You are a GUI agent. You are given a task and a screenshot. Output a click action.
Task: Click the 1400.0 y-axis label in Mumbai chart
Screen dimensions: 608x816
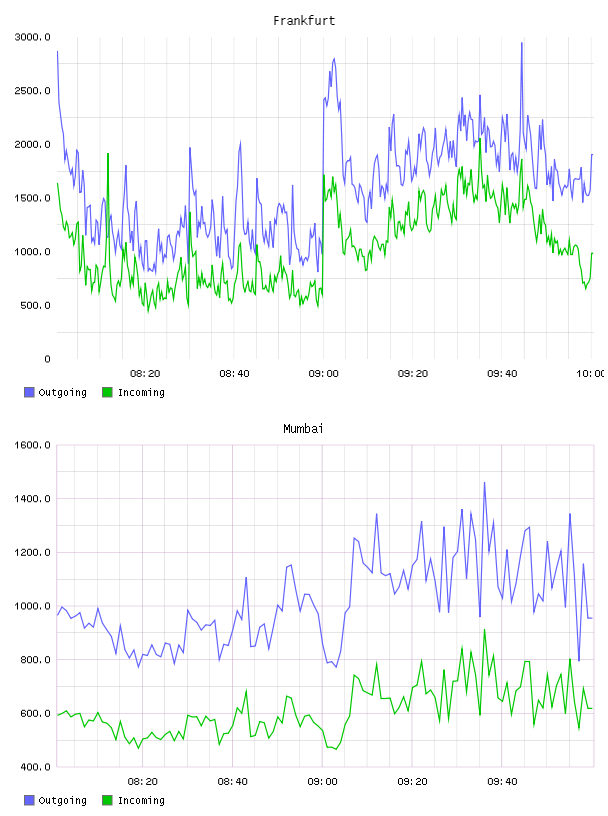click(32, 499)
